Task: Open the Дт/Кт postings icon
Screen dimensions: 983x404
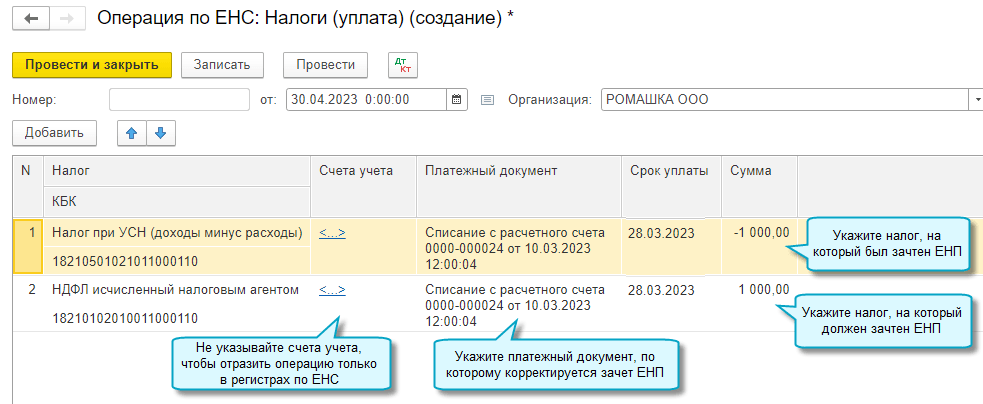Action: [404, 65]
